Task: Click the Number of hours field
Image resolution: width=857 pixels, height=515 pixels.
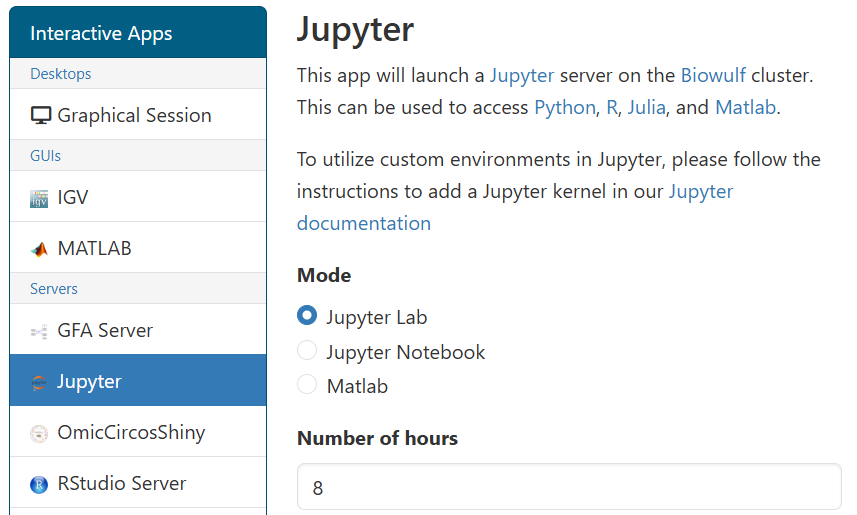Action: pos(569,487)
